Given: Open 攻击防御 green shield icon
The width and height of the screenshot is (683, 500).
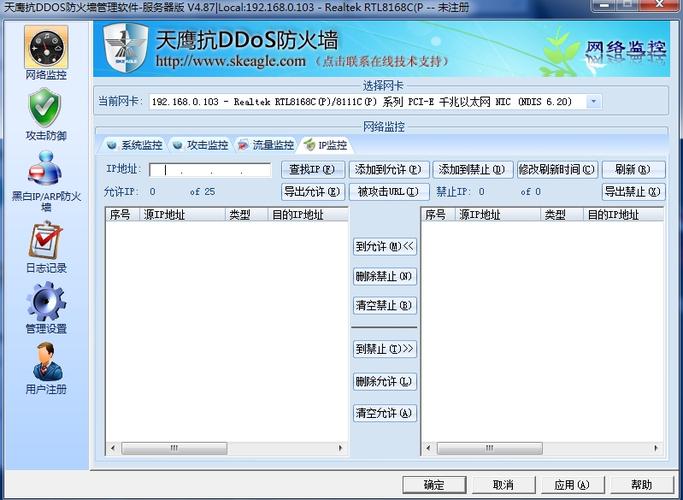Looking at the screenshot, I should pos(45,107).
